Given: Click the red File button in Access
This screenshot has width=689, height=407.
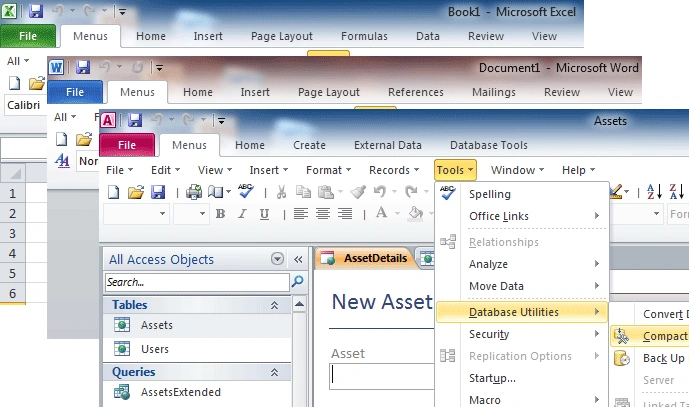Looking at the screenshot, I should pos(127,144).
